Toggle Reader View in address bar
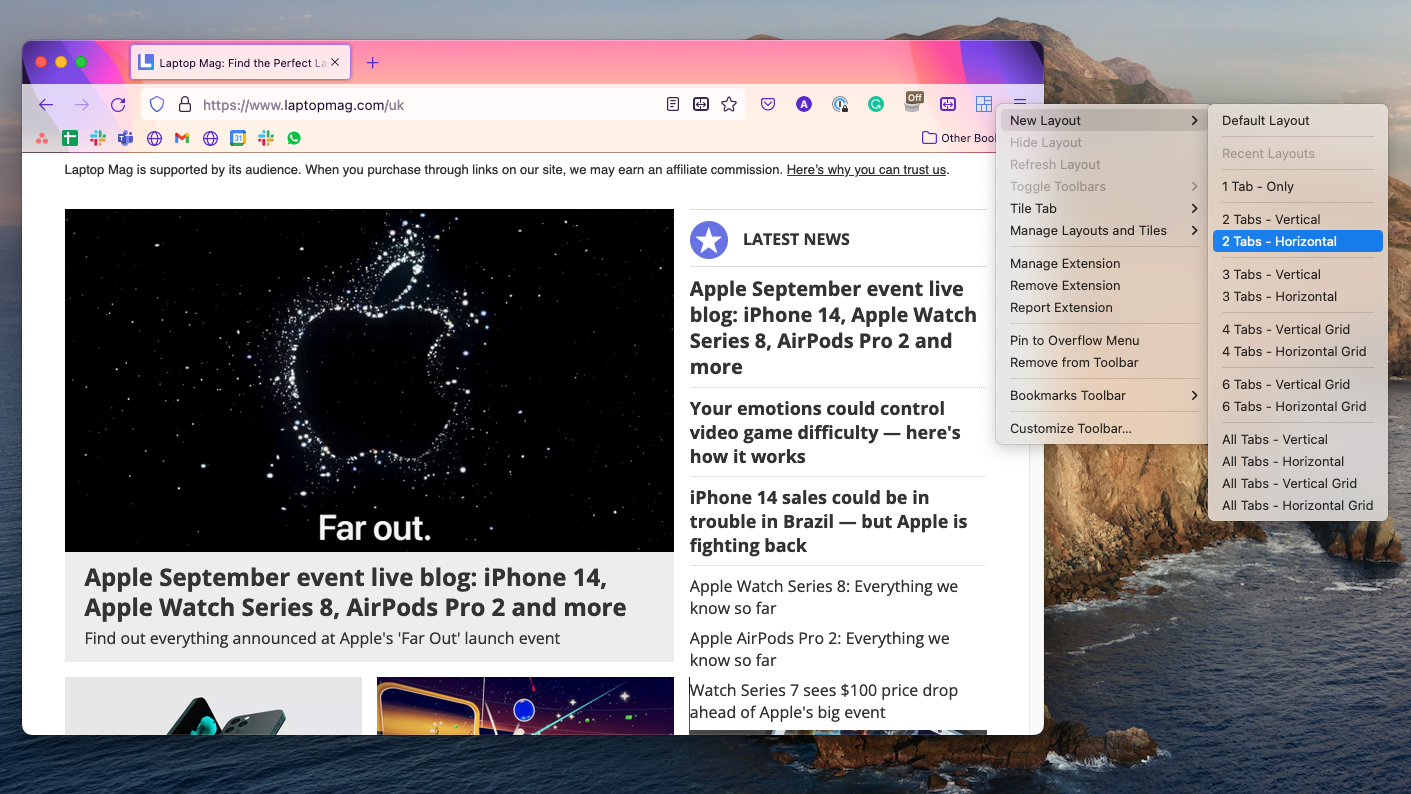 (x=673, y=104)
